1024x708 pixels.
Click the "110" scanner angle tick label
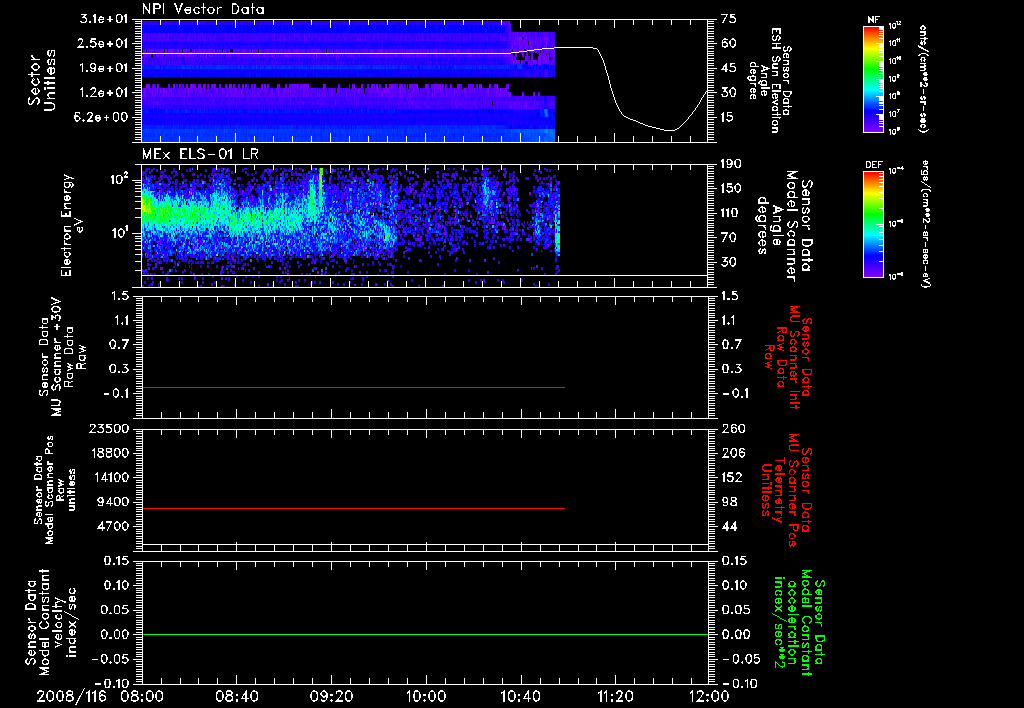pyautogui.click(x=731, y=213)
